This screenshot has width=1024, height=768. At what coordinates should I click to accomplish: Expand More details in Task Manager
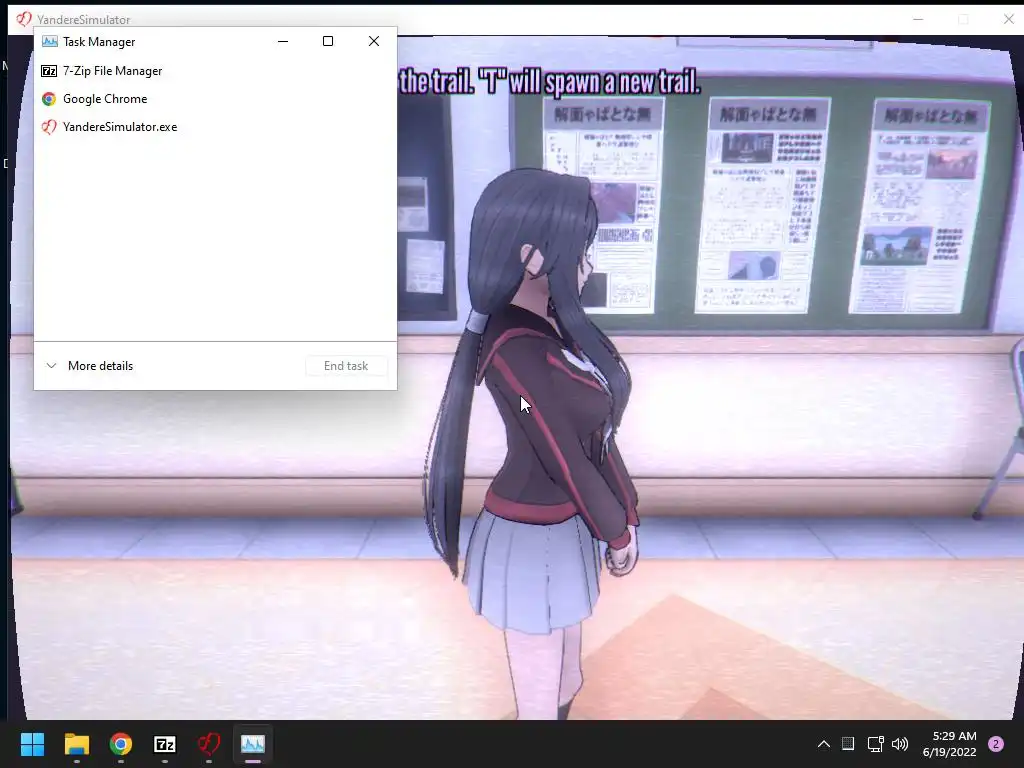click(90, 366)
